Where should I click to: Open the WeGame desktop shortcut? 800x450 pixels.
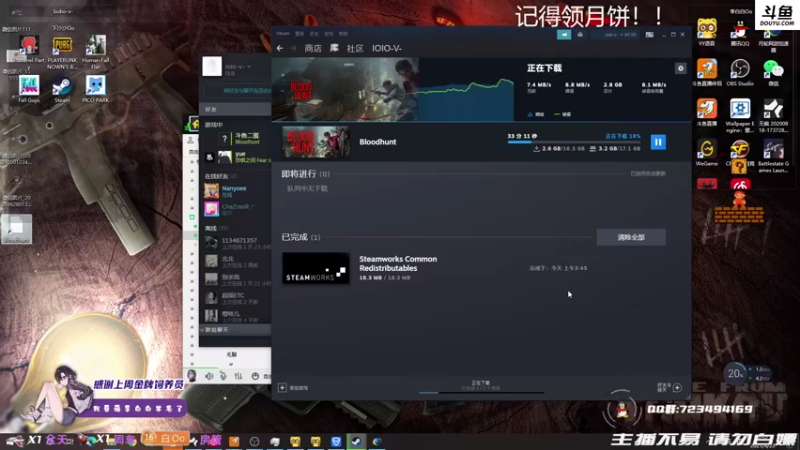[707, 153]
